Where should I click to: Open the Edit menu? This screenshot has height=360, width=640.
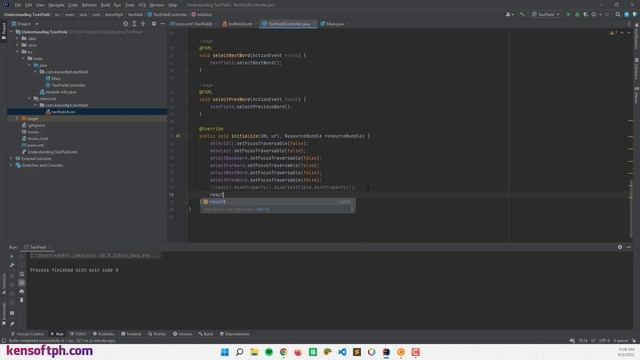[x=29, y=5]
